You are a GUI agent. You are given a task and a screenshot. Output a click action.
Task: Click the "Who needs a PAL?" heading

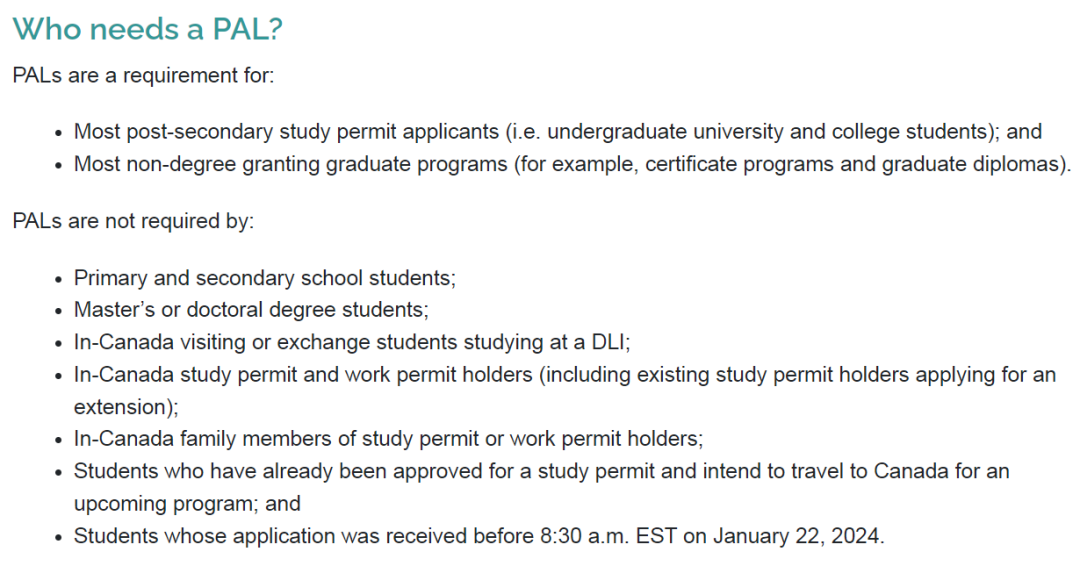coord(147,29)
